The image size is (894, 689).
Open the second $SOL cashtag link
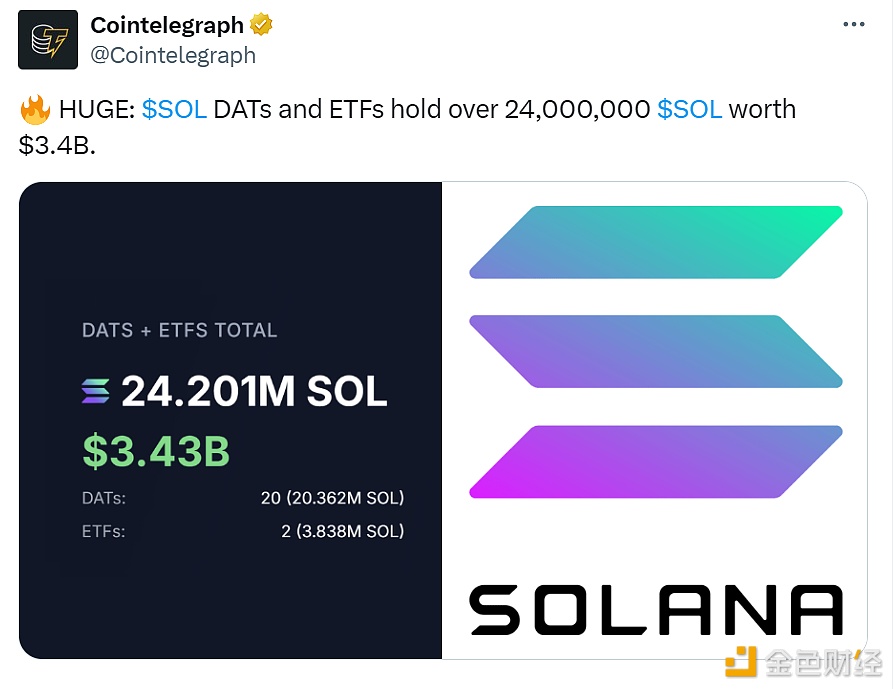pos(688,108)
